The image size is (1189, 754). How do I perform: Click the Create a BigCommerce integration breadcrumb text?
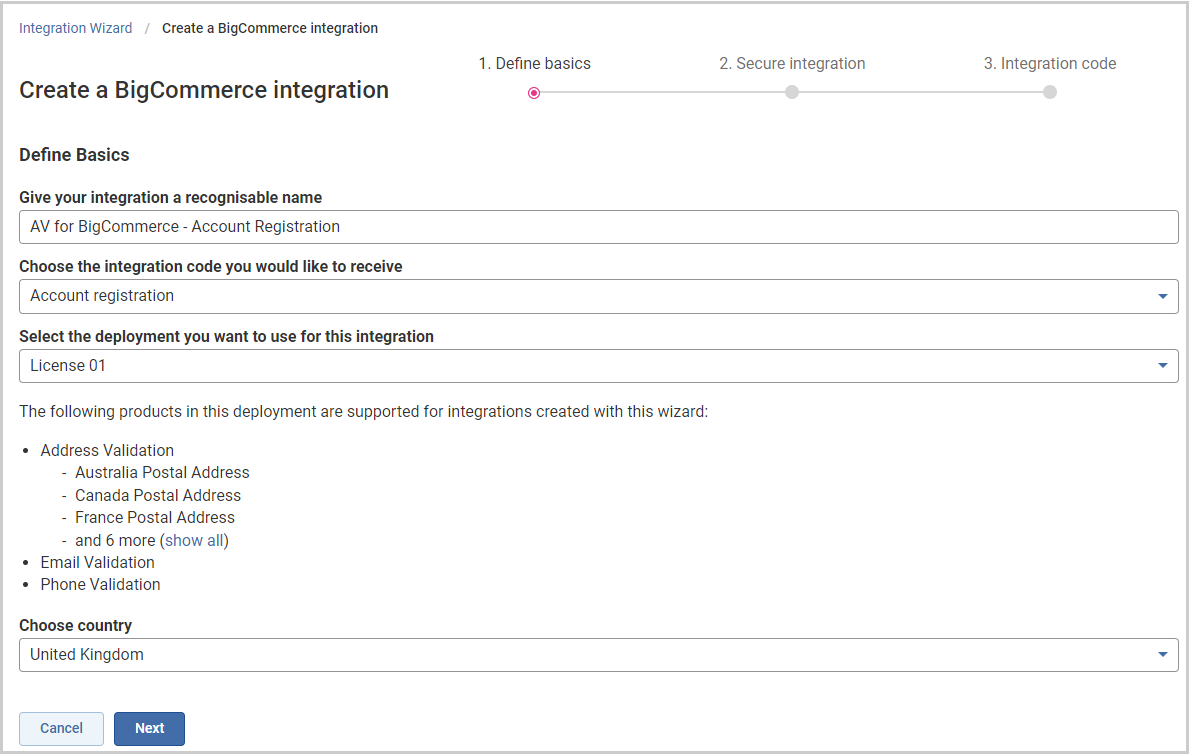270,28
